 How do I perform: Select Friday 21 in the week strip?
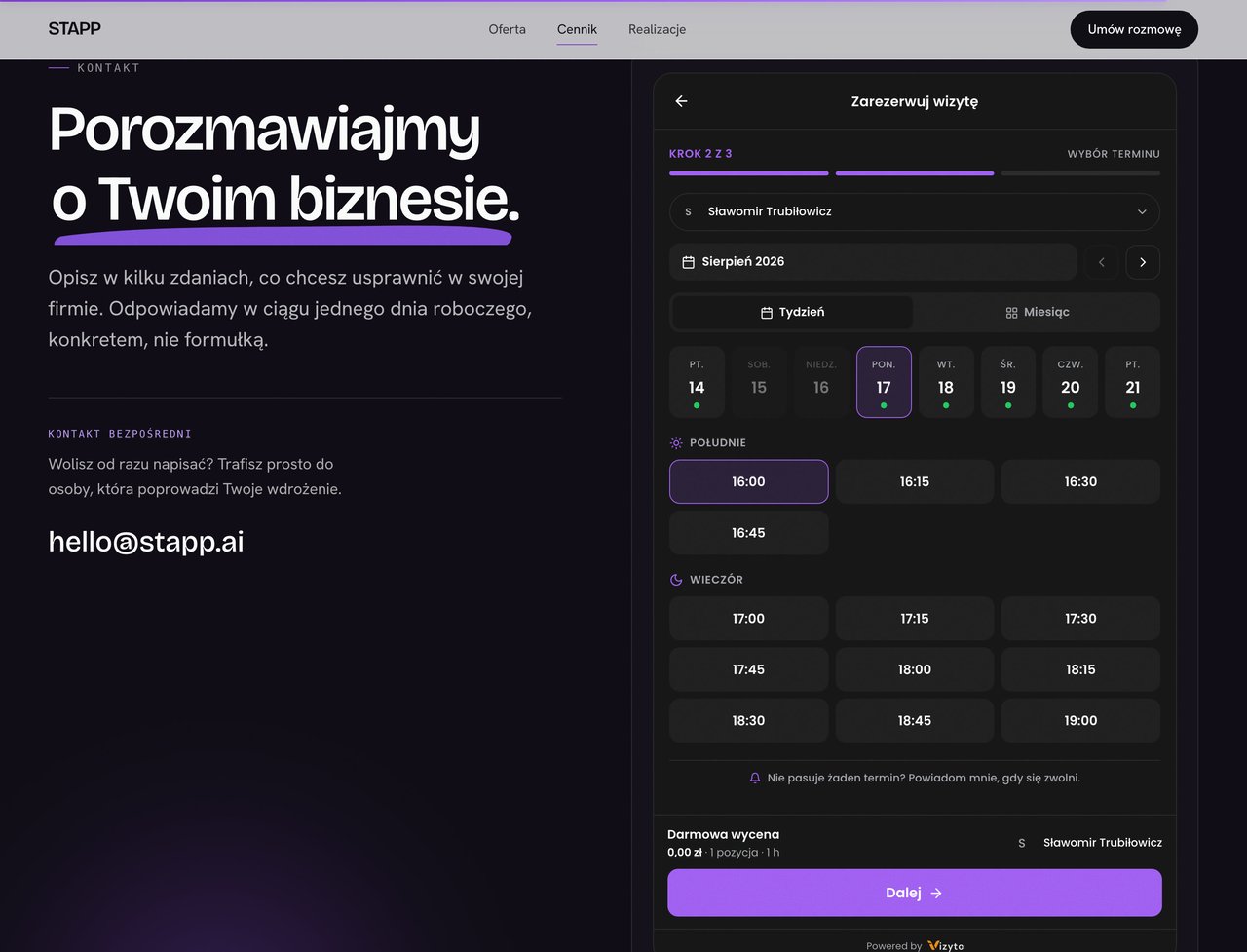click(1133, 382)
